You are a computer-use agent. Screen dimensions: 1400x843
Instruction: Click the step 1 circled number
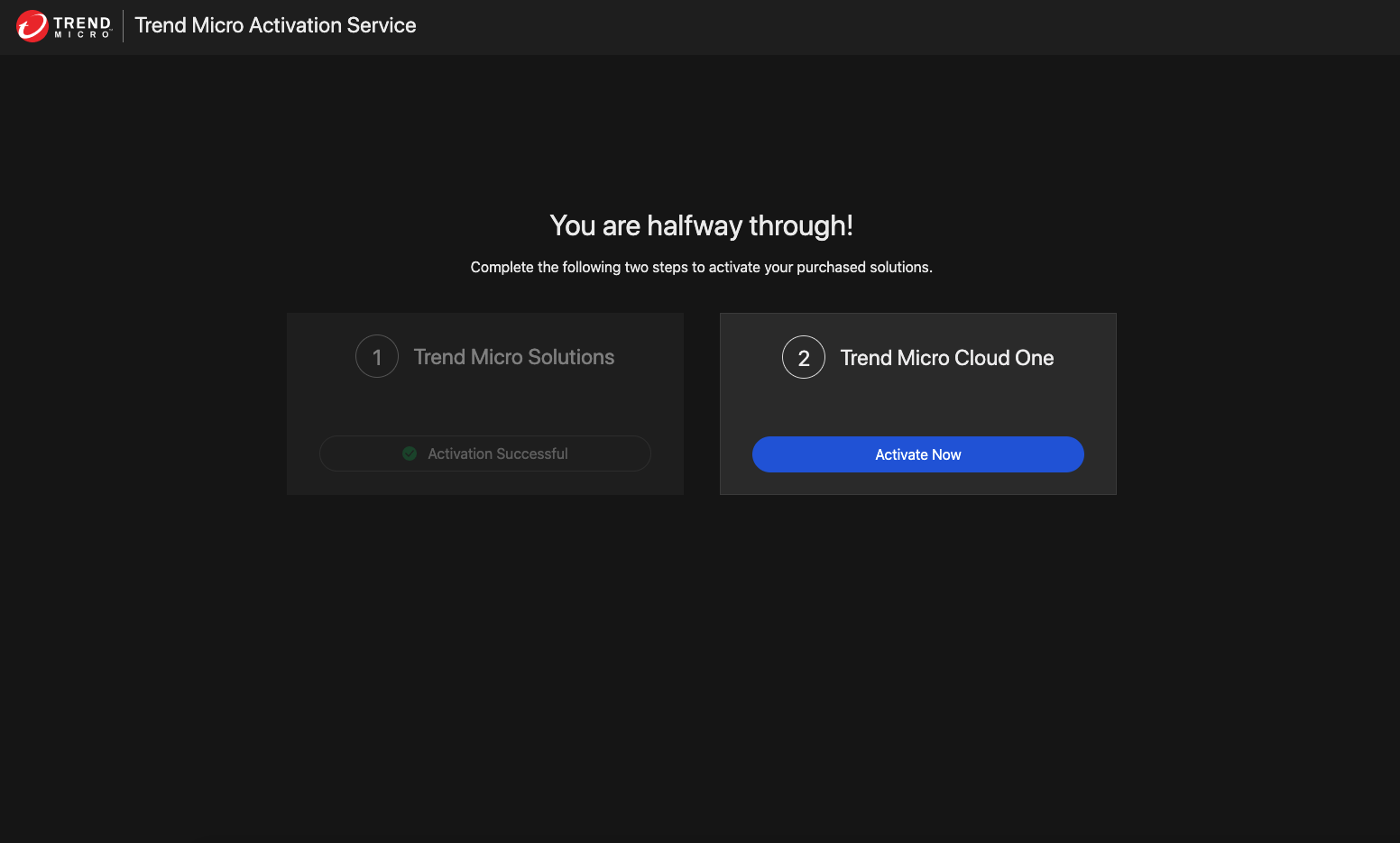click(377, 357)
